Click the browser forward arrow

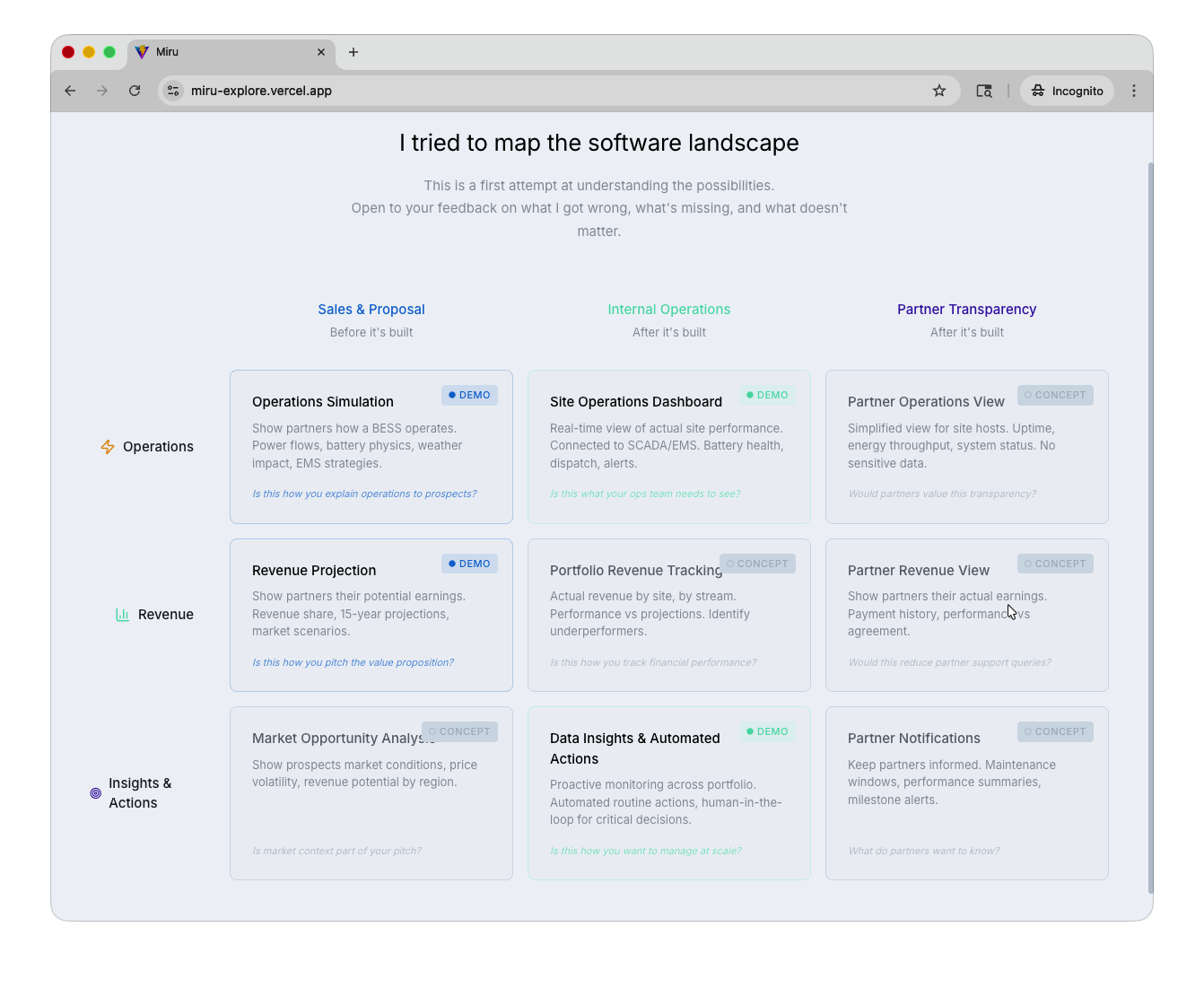(102, 91)
